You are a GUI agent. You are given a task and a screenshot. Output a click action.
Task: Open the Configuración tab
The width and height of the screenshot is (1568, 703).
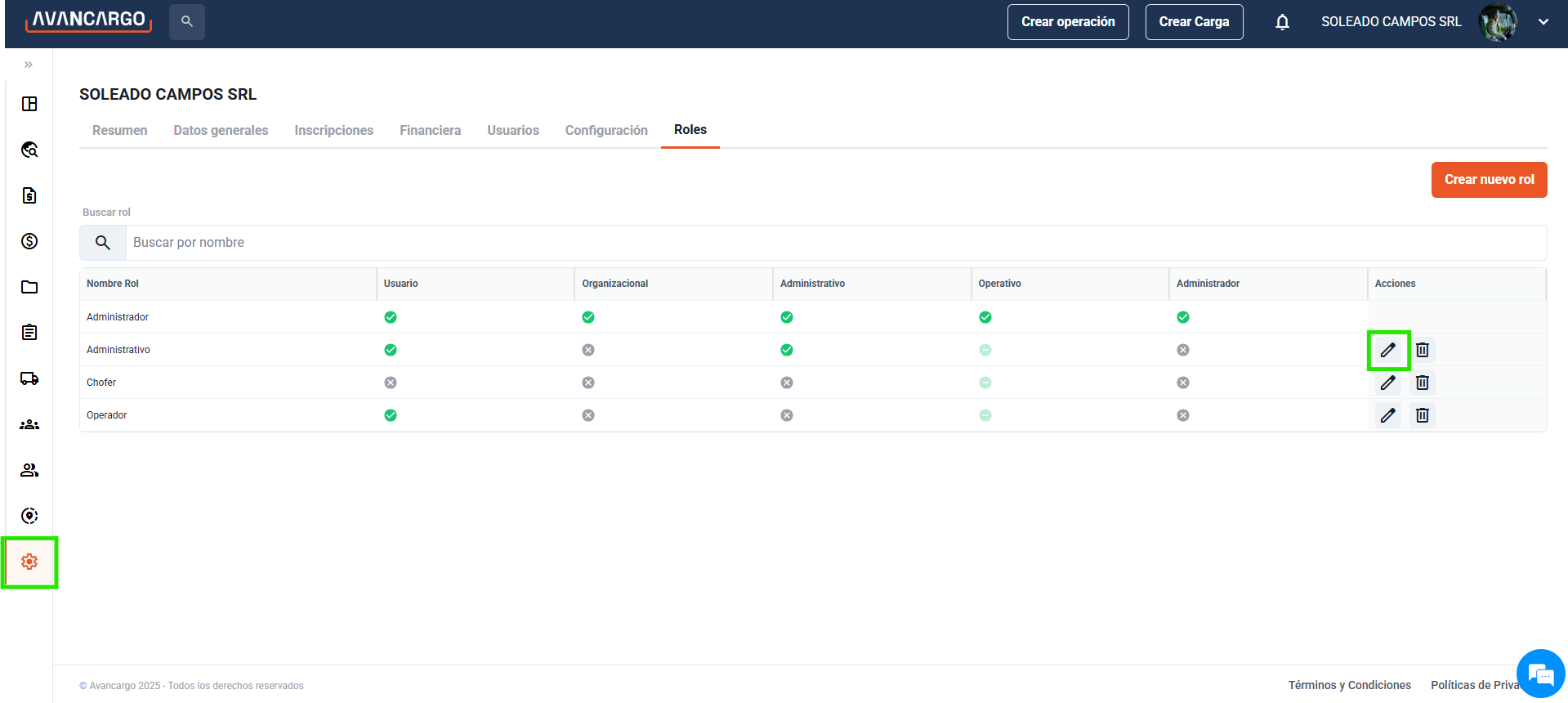[x=606, y=130]
